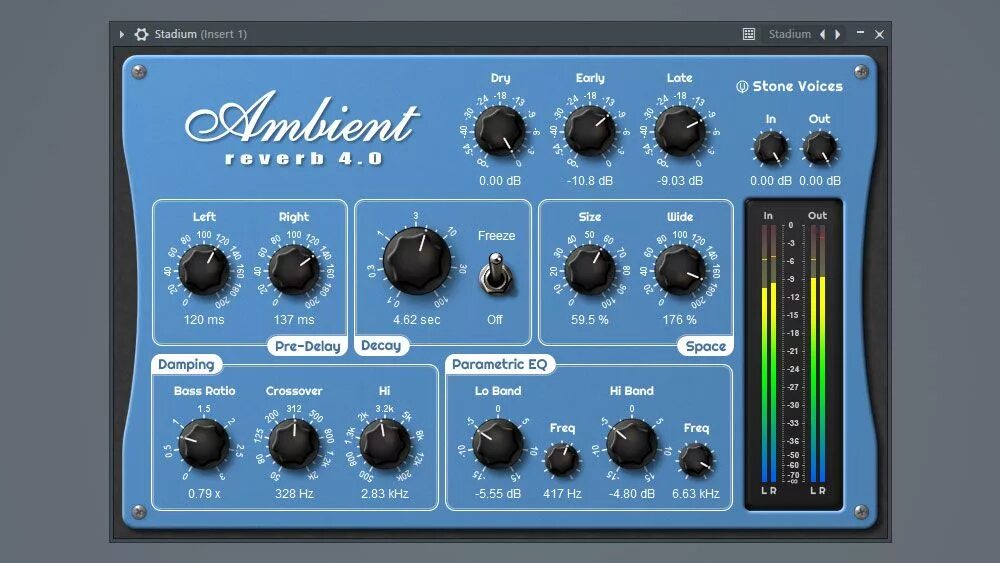The image size is (1000, 563).
Task: Click the Bass Ratio knob
Action: point(203,444)
